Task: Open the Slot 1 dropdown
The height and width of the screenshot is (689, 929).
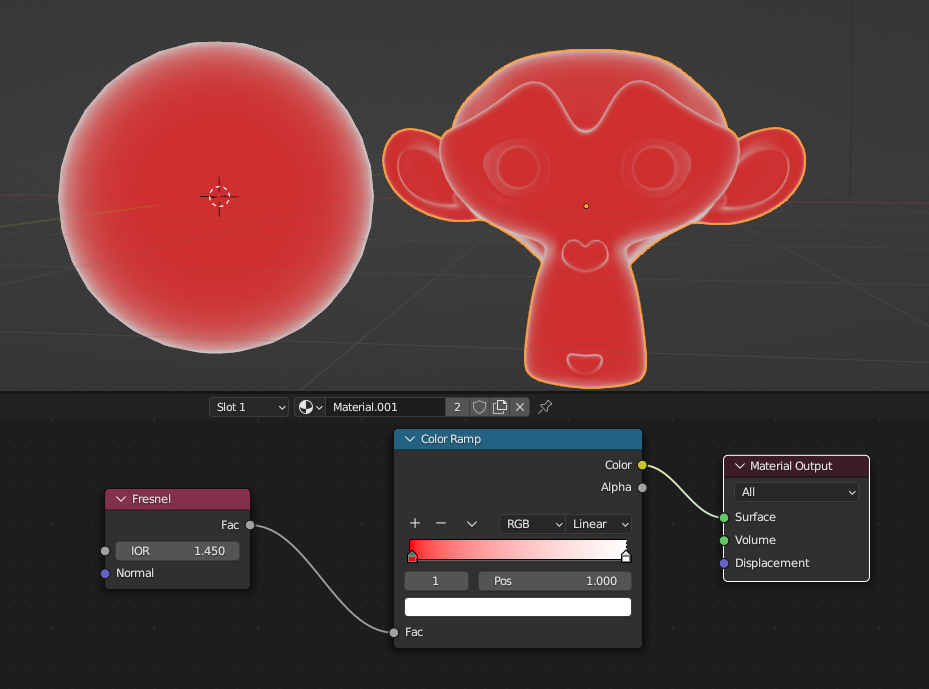Action: pos(249,407)
